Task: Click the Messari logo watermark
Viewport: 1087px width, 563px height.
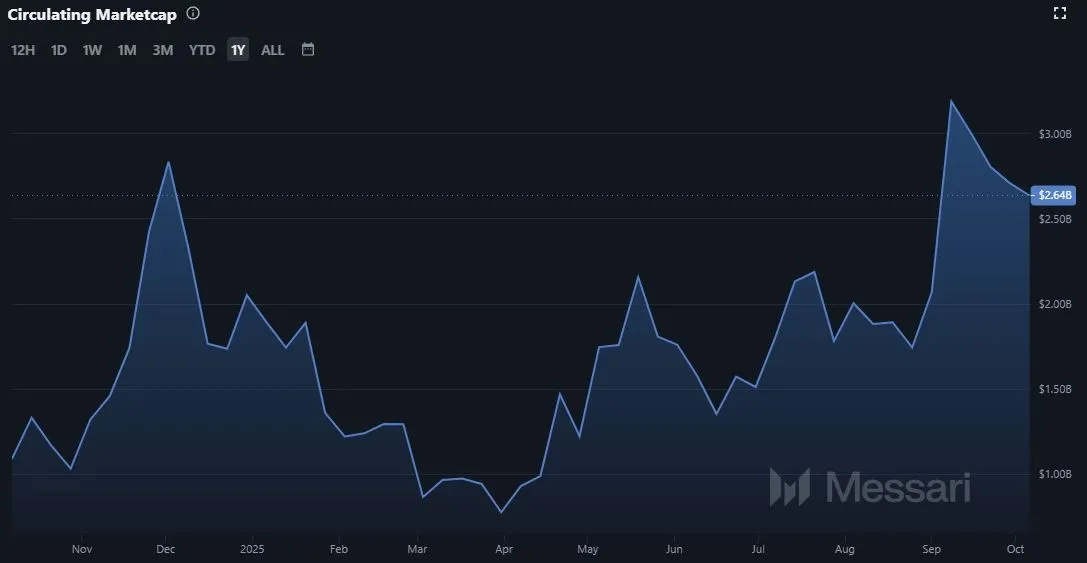Action: tap(869, 487)
